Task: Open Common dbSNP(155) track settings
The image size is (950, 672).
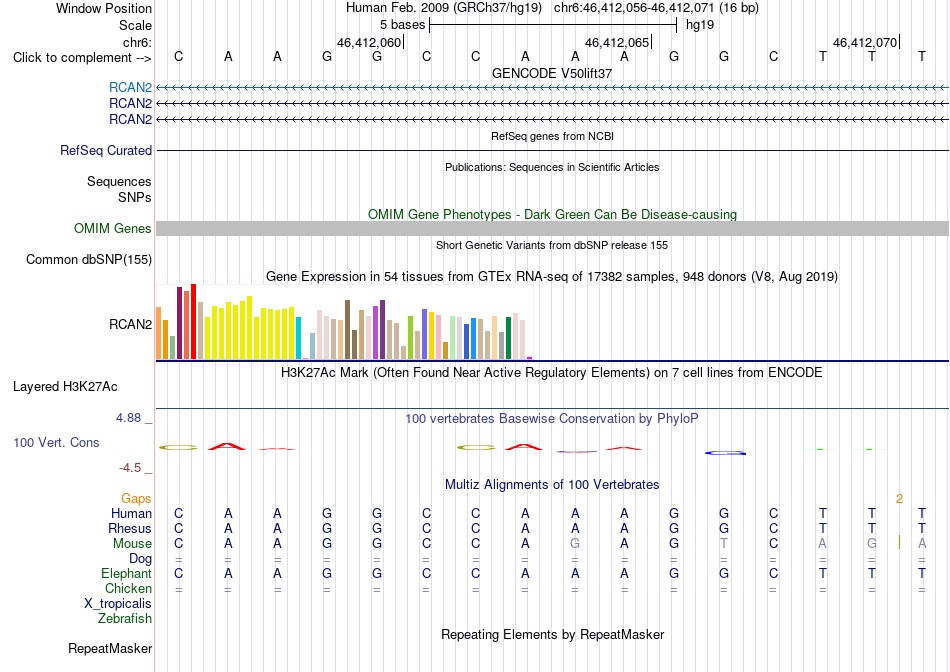Action: click(x=89, y=259)
